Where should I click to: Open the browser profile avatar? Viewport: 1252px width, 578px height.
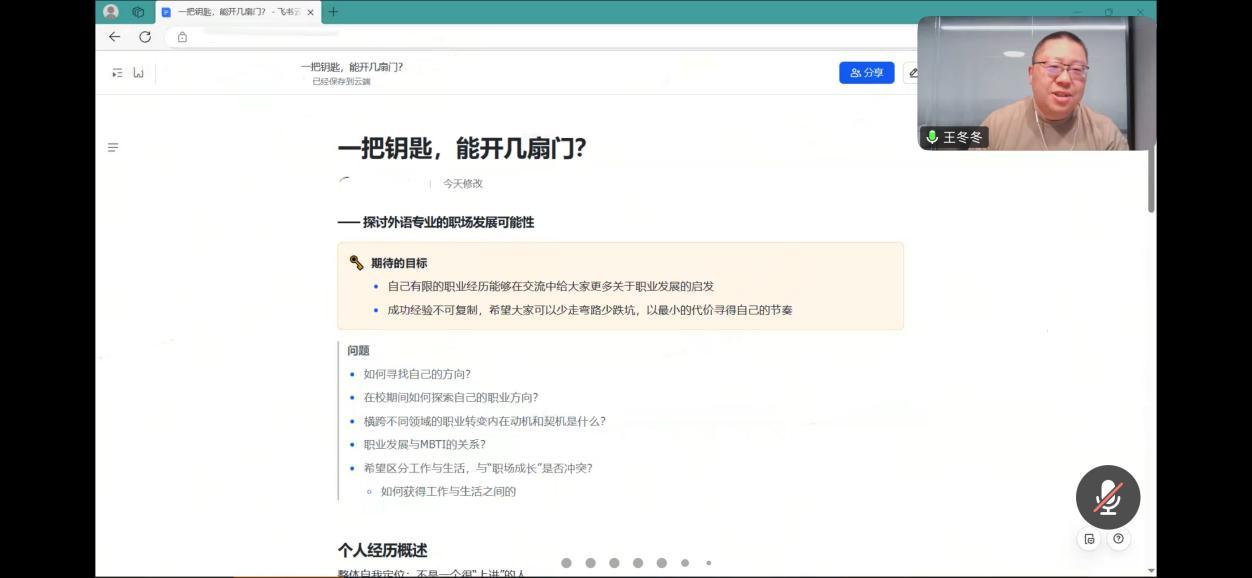111,12
